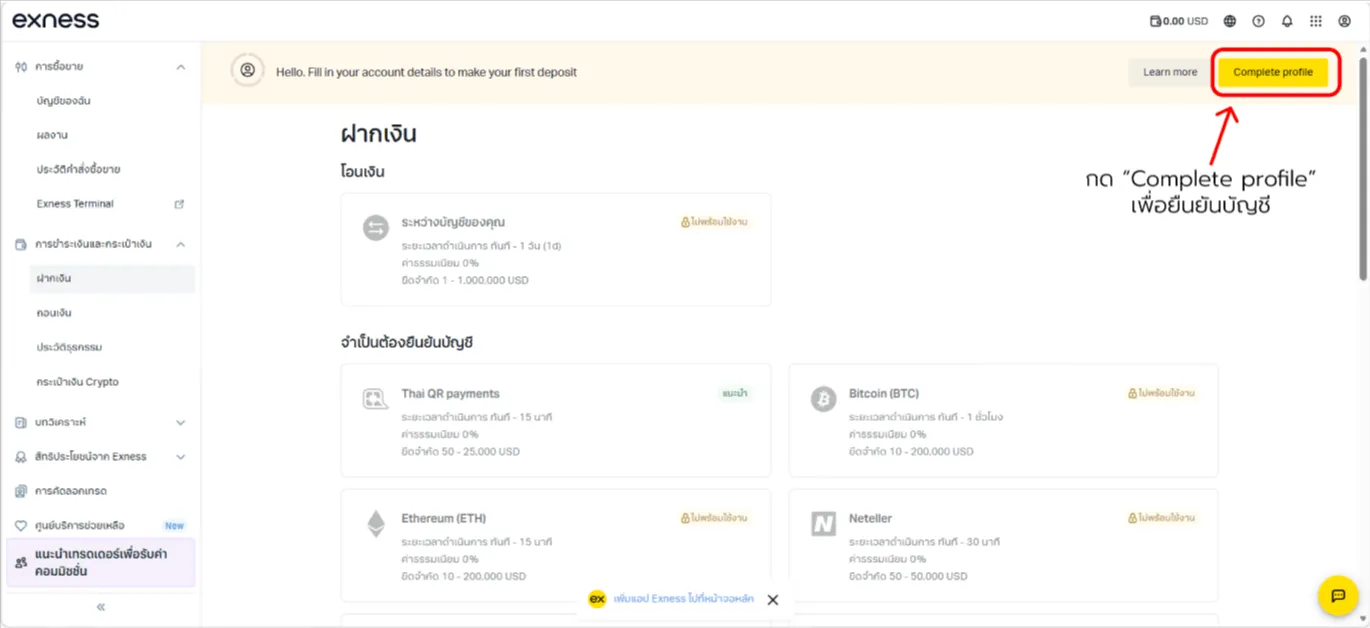
Task: Click the Neteller N icon
Action: tap(823, 523)
